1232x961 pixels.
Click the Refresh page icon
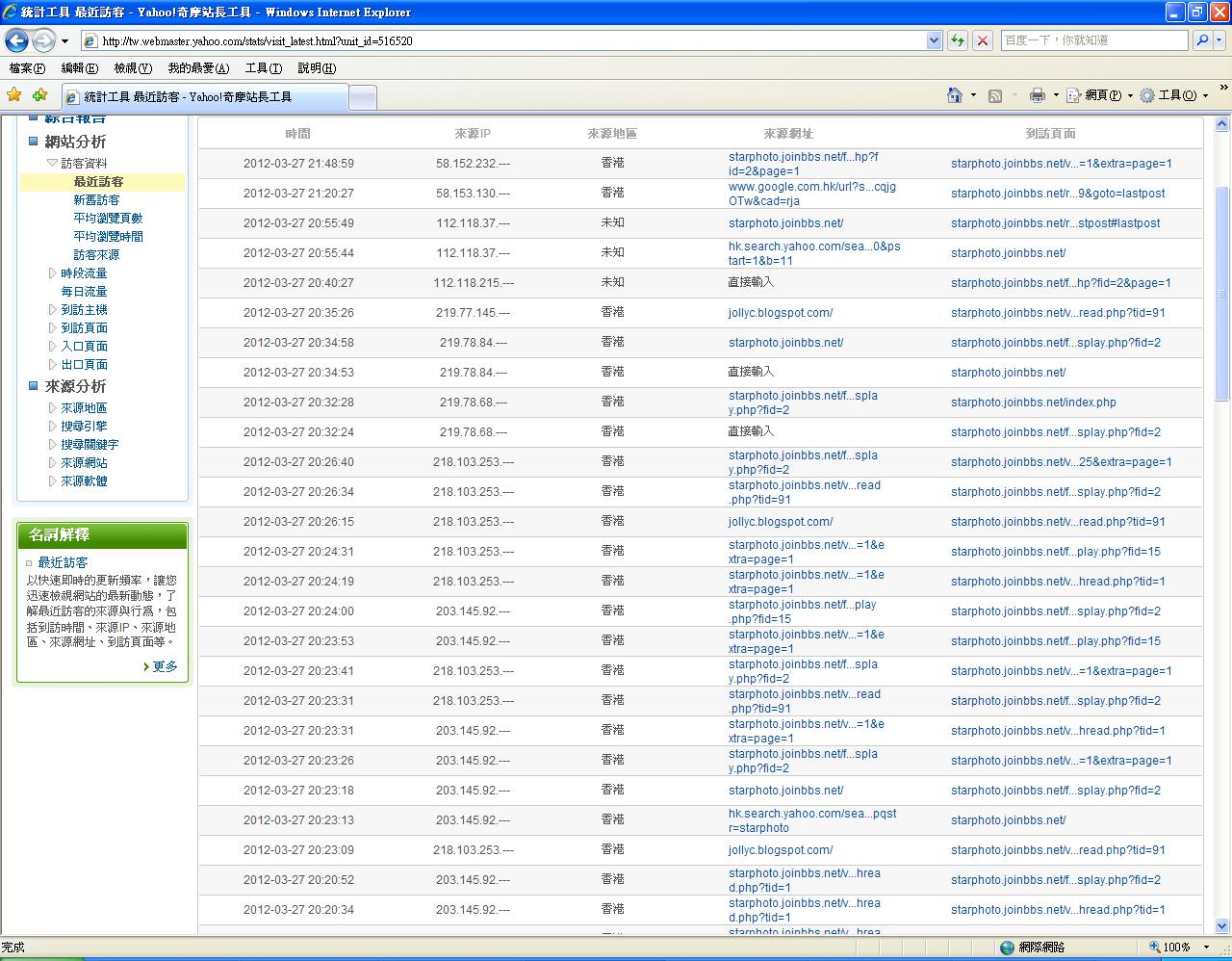point(958,40)
